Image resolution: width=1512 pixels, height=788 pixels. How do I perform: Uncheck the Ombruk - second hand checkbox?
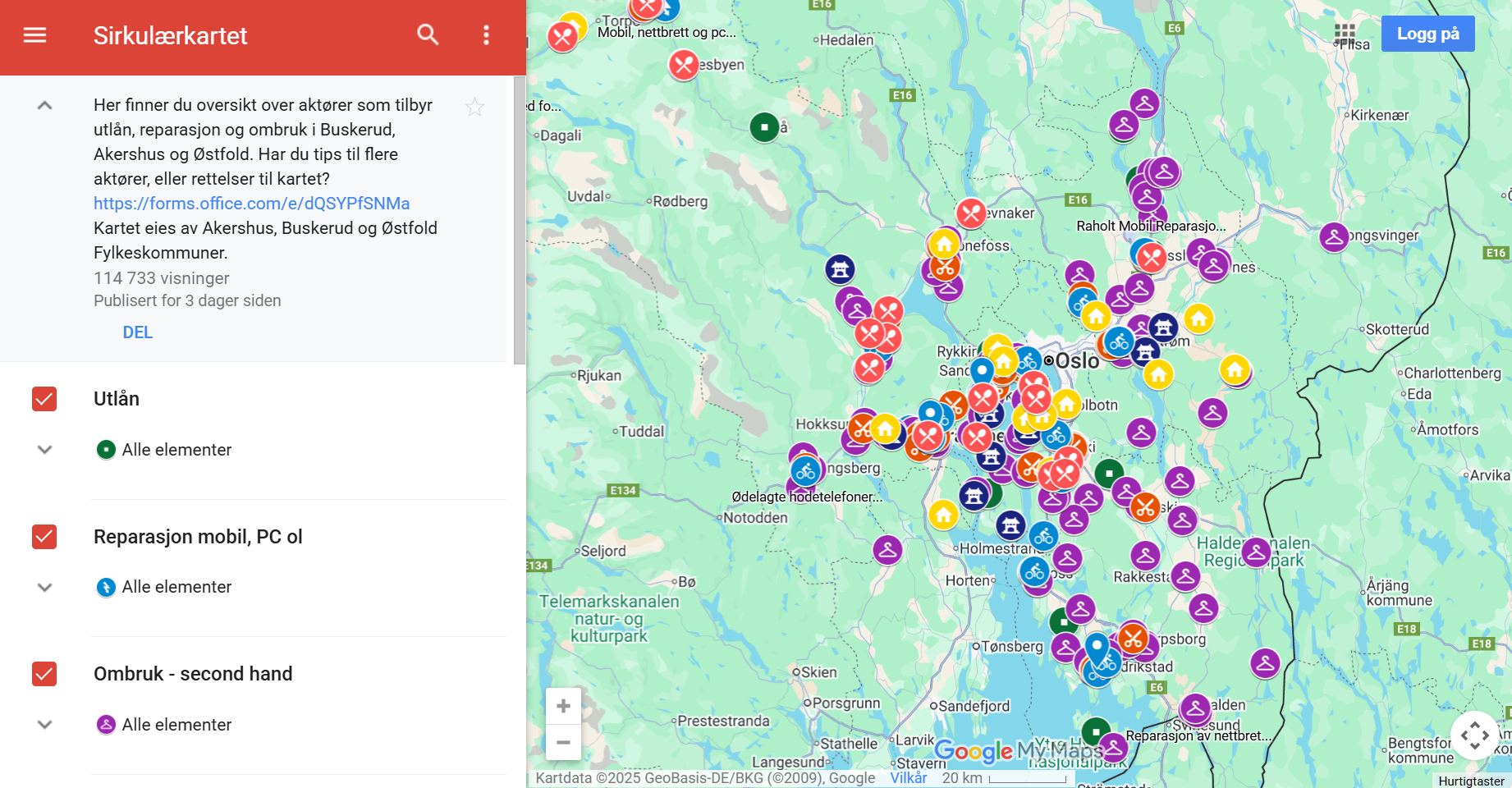coord(44,674)
